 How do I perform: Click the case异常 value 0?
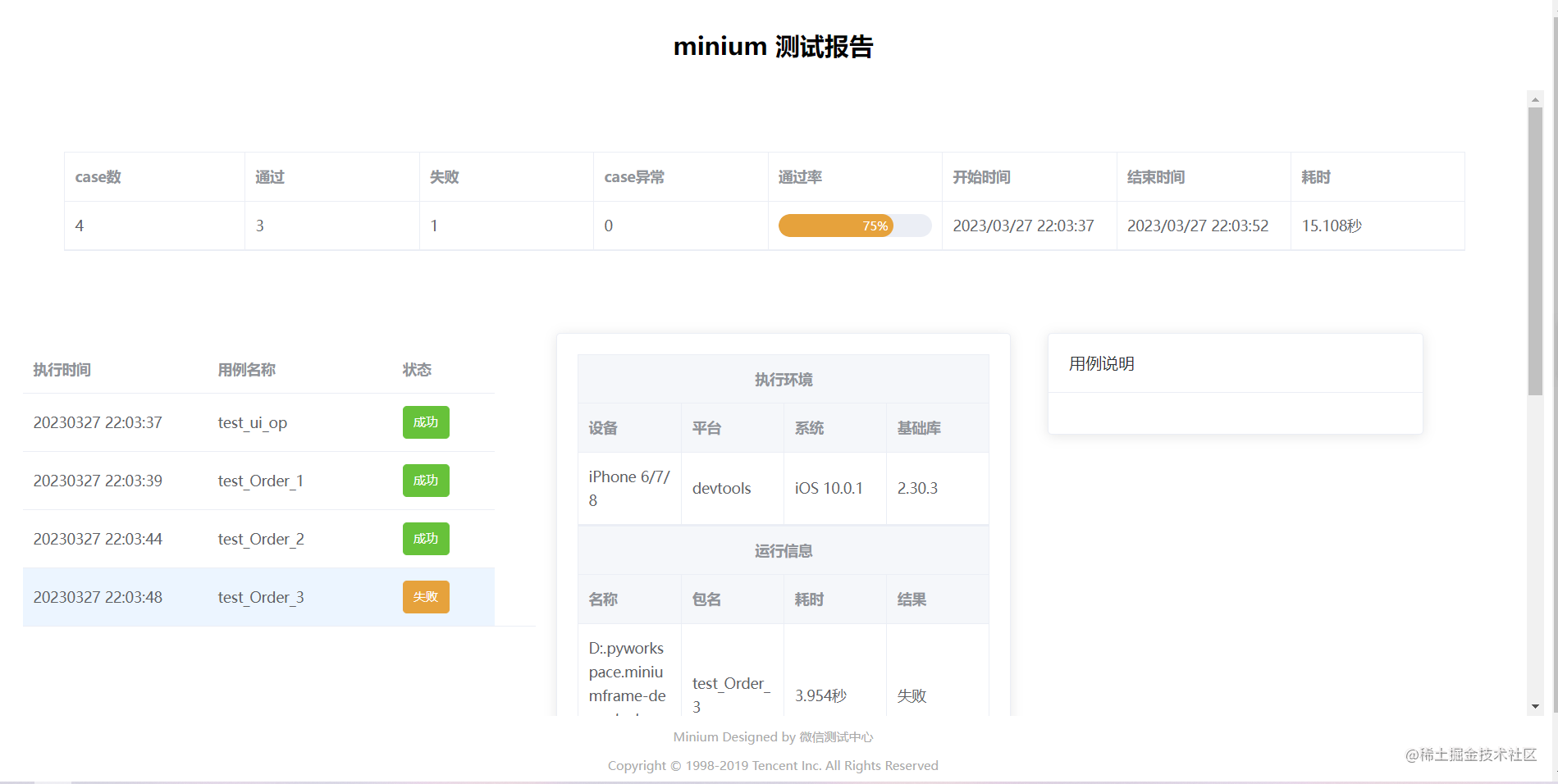click(x=609, y=226)
